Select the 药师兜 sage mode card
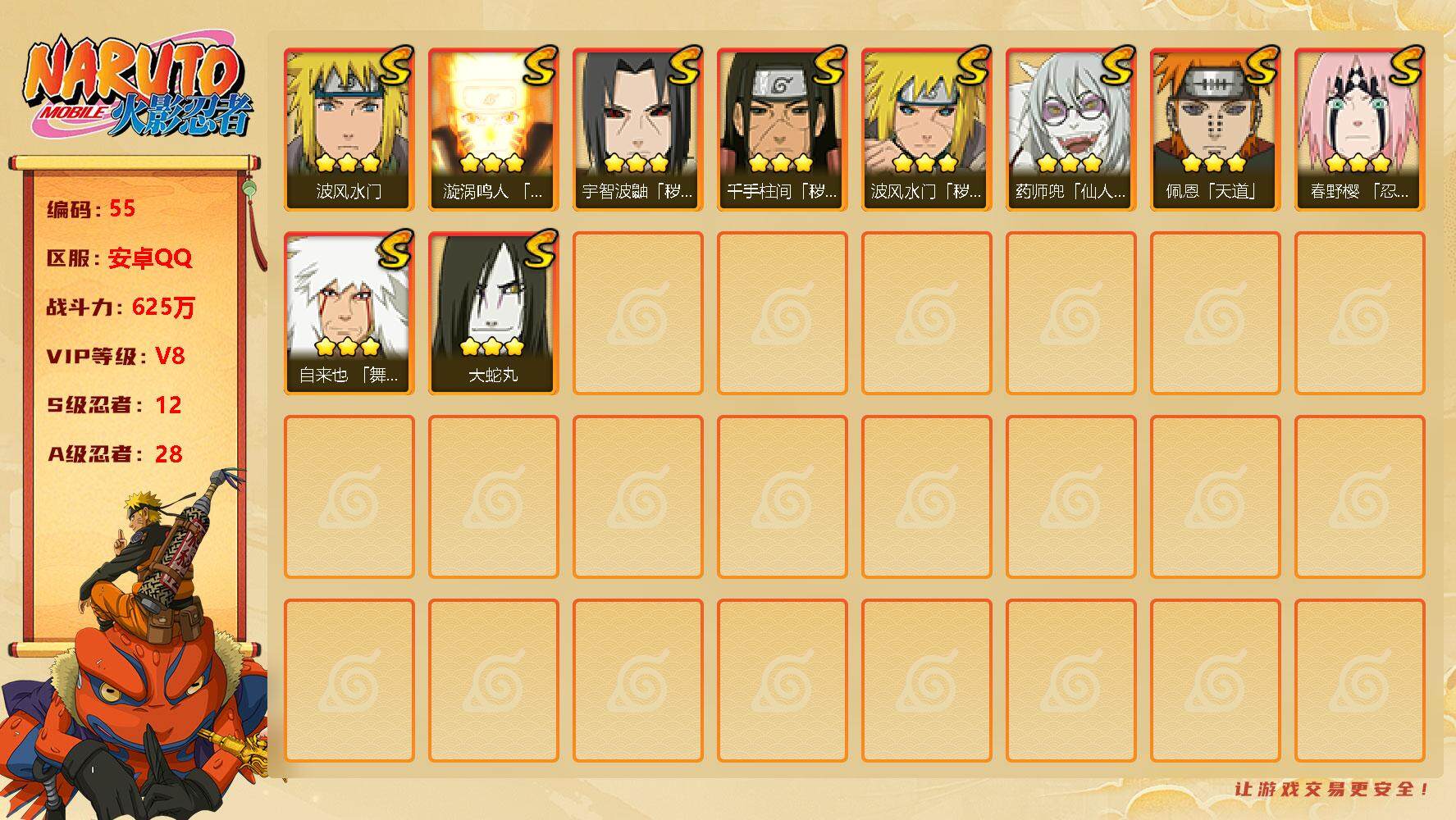The image size is (1456, 820). click(1070, 130)
